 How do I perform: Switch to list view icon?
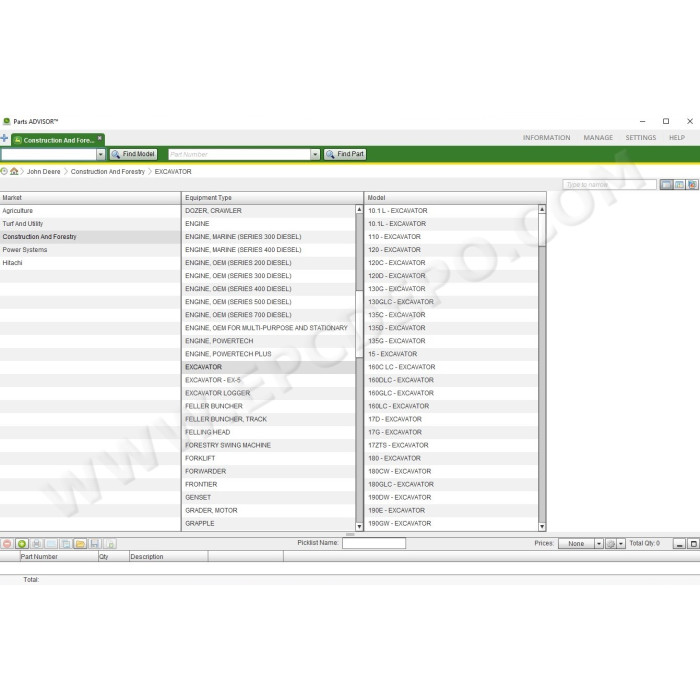[x=666, y=184]
